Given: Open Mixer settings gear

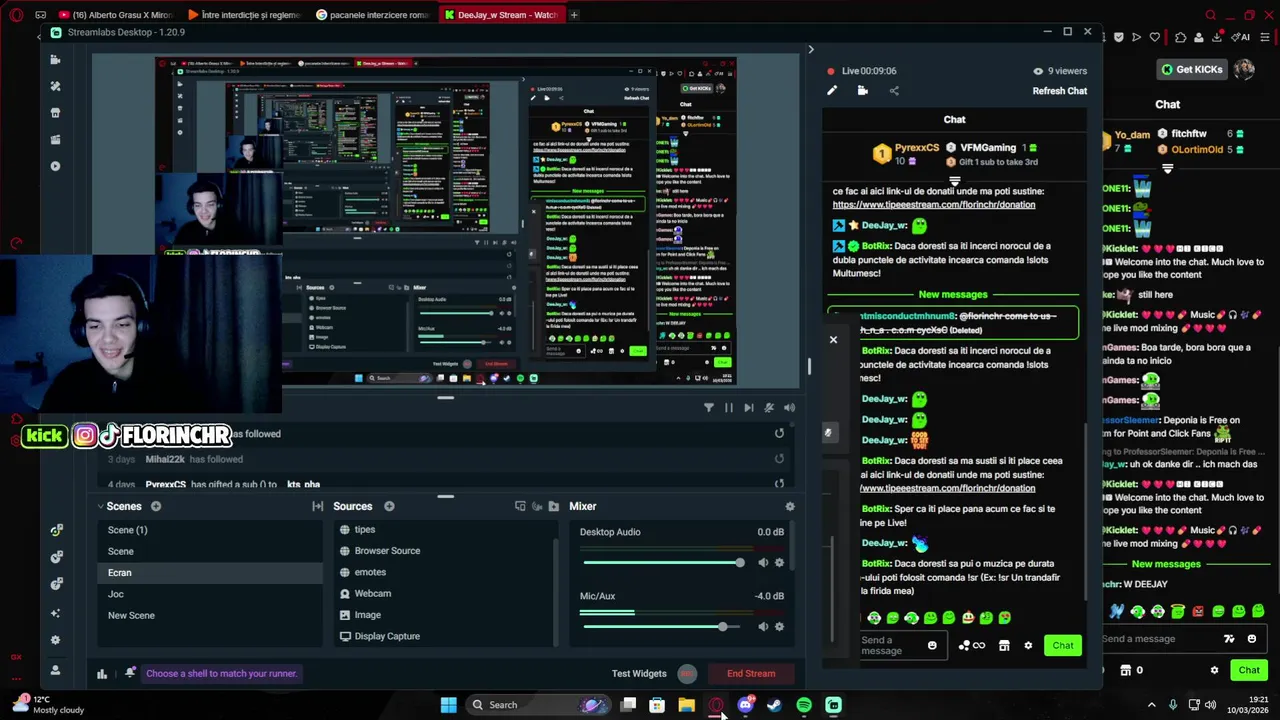Looking at the screenshot, I should 790,507.
